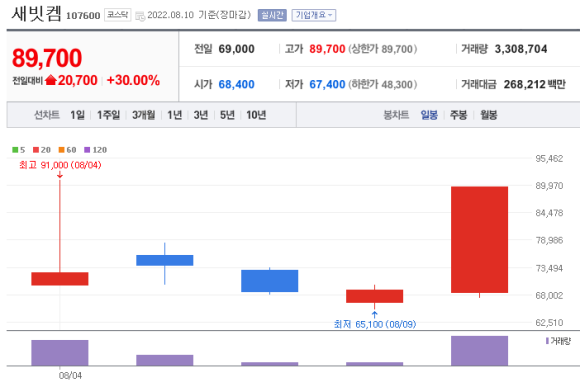Screen dimensions: 580x387
Task: Click the second-day blue candle with long wicks
Action: point(165,260)
